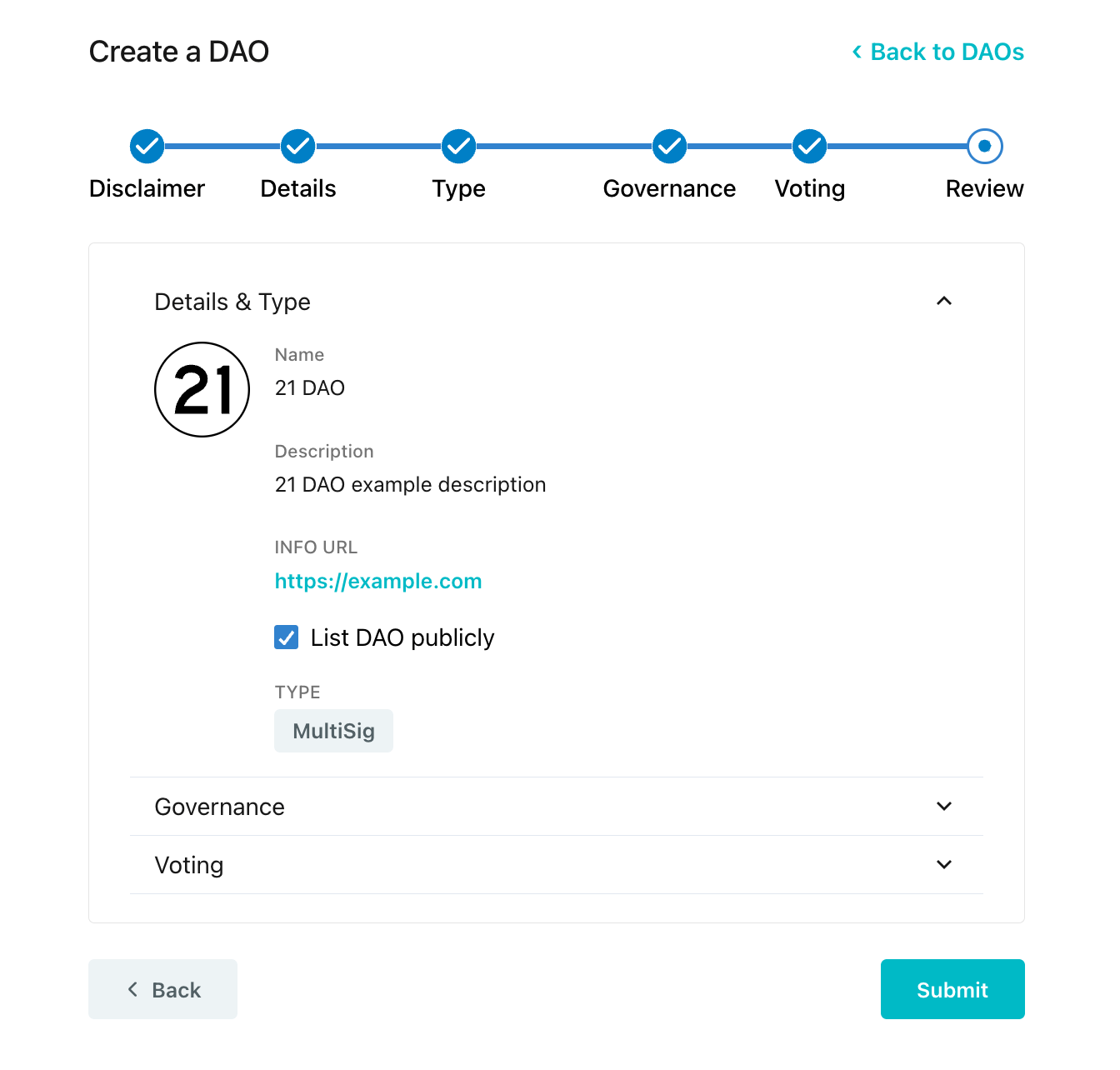Viewport: 1120px width, 1070px height.
Task: Click the Submit button
Action: tap(952, 989)
